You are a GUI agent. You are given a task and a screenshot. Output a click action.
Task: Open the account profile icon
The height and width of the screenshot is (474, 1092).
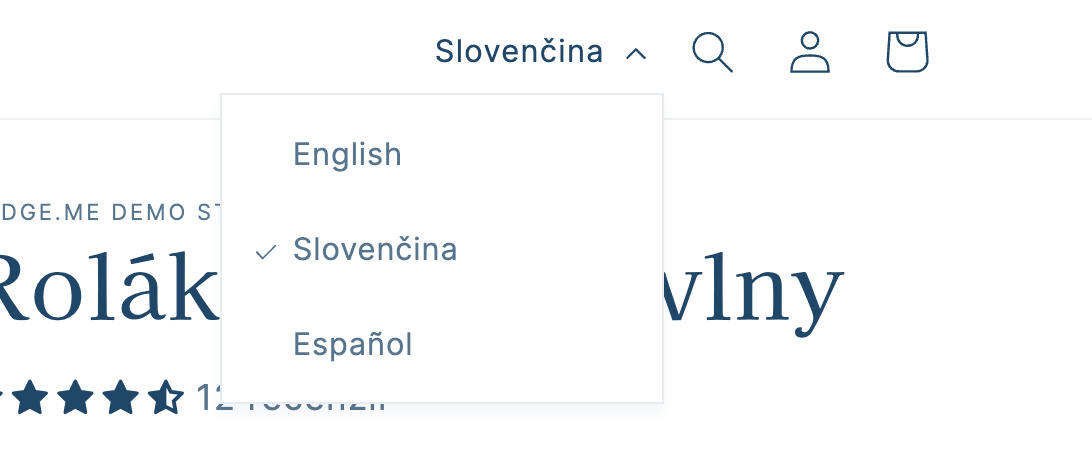pyautogui.click(x=810, y=52)
